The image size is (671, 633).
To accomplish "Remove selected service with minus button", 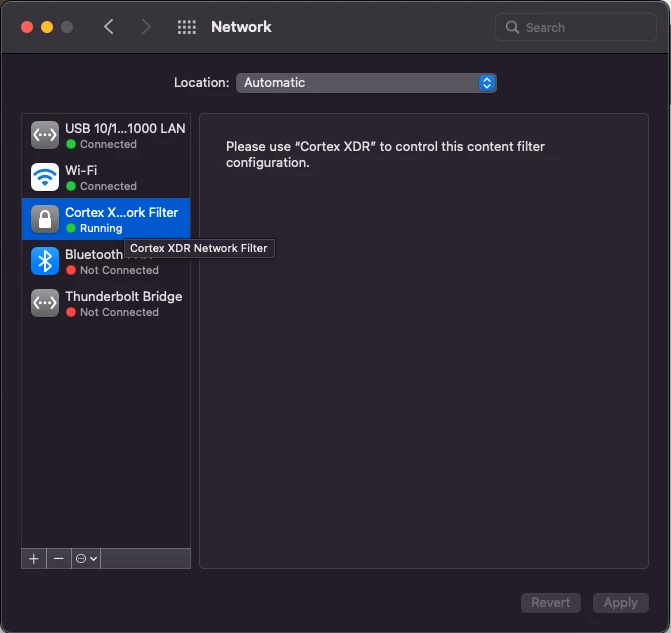I will (x=59, y=559).
